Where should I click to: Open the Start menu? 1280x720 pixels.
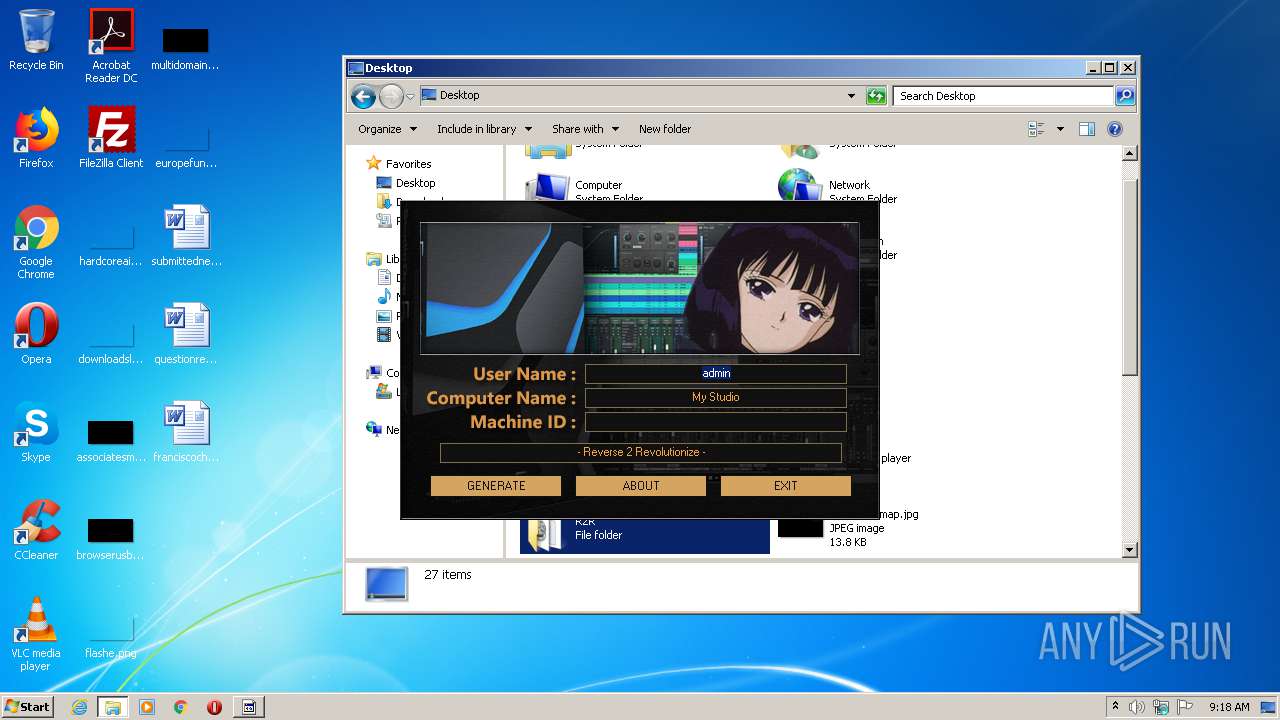click(27, 706)
